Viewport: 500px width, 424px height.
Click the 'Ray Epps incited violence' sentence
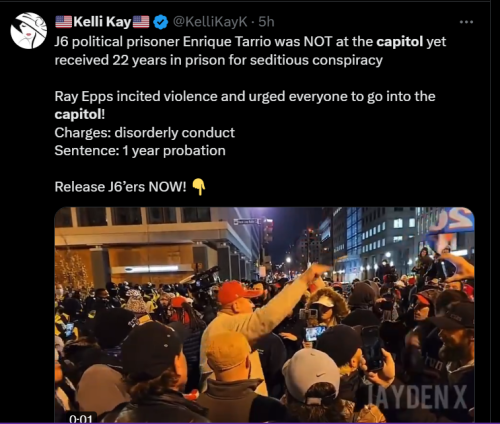[x=245, y=96]
